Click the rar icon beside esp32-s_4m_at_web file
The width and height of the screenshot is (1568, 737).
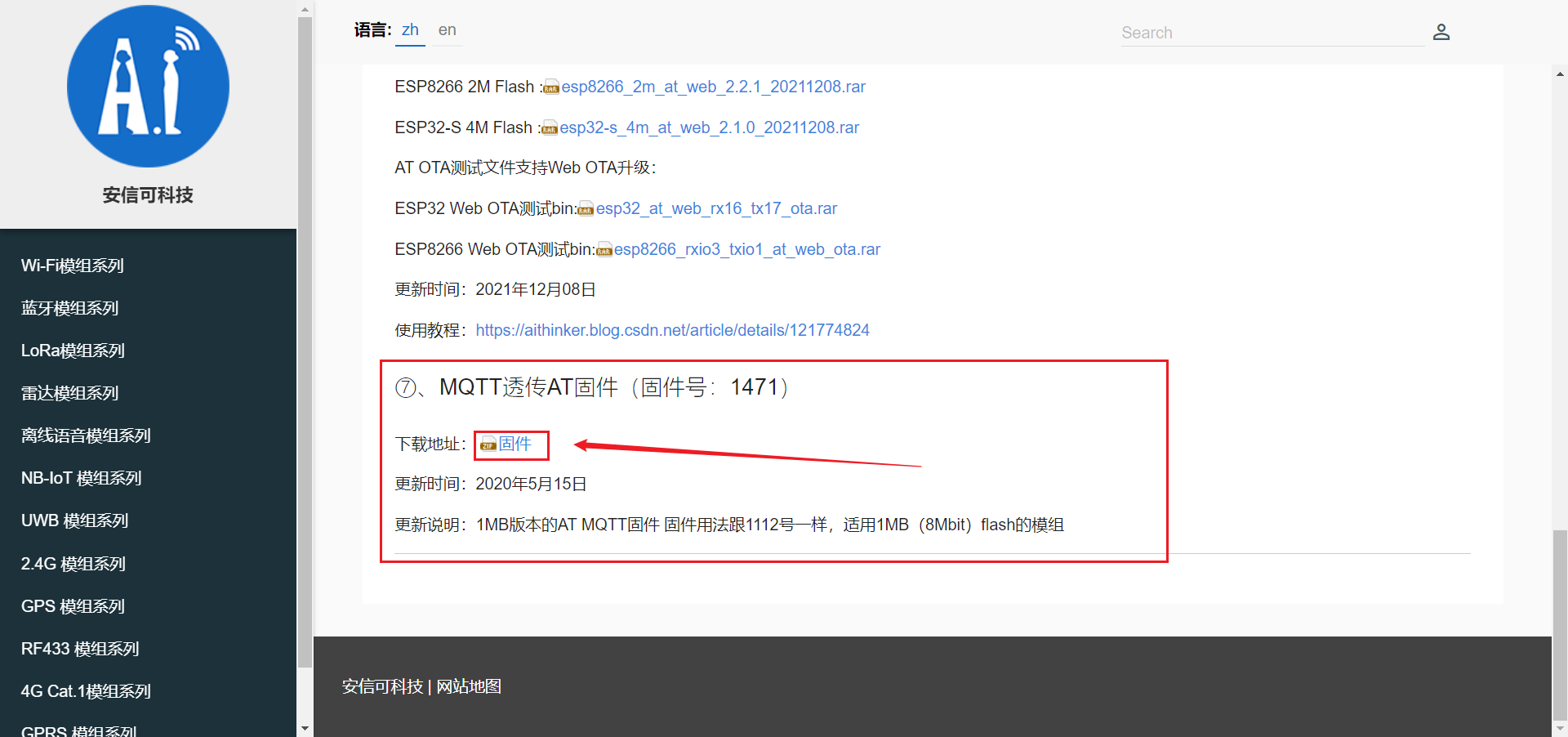550,128
